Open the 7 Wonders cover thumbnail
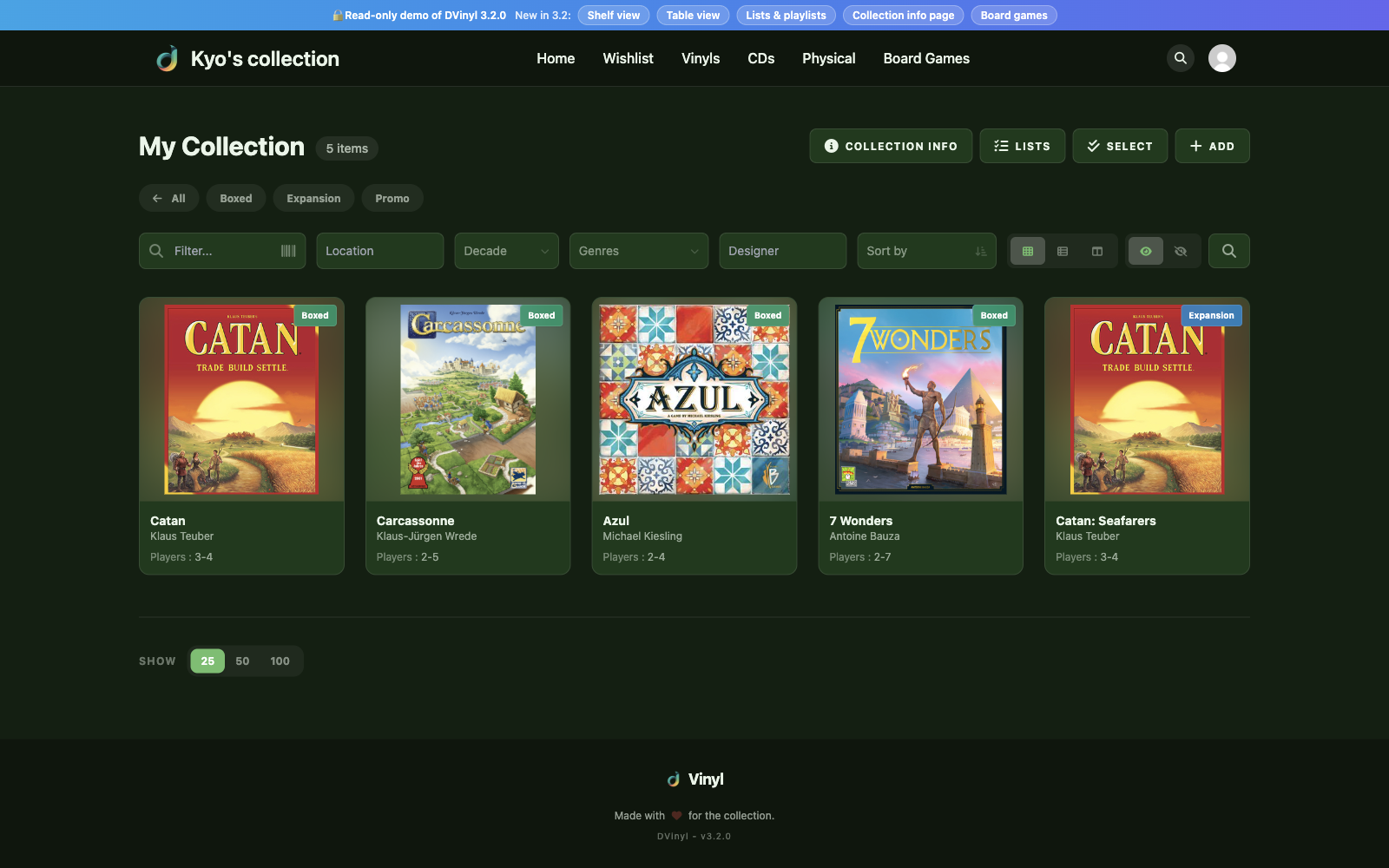 [x=920, y=399]
